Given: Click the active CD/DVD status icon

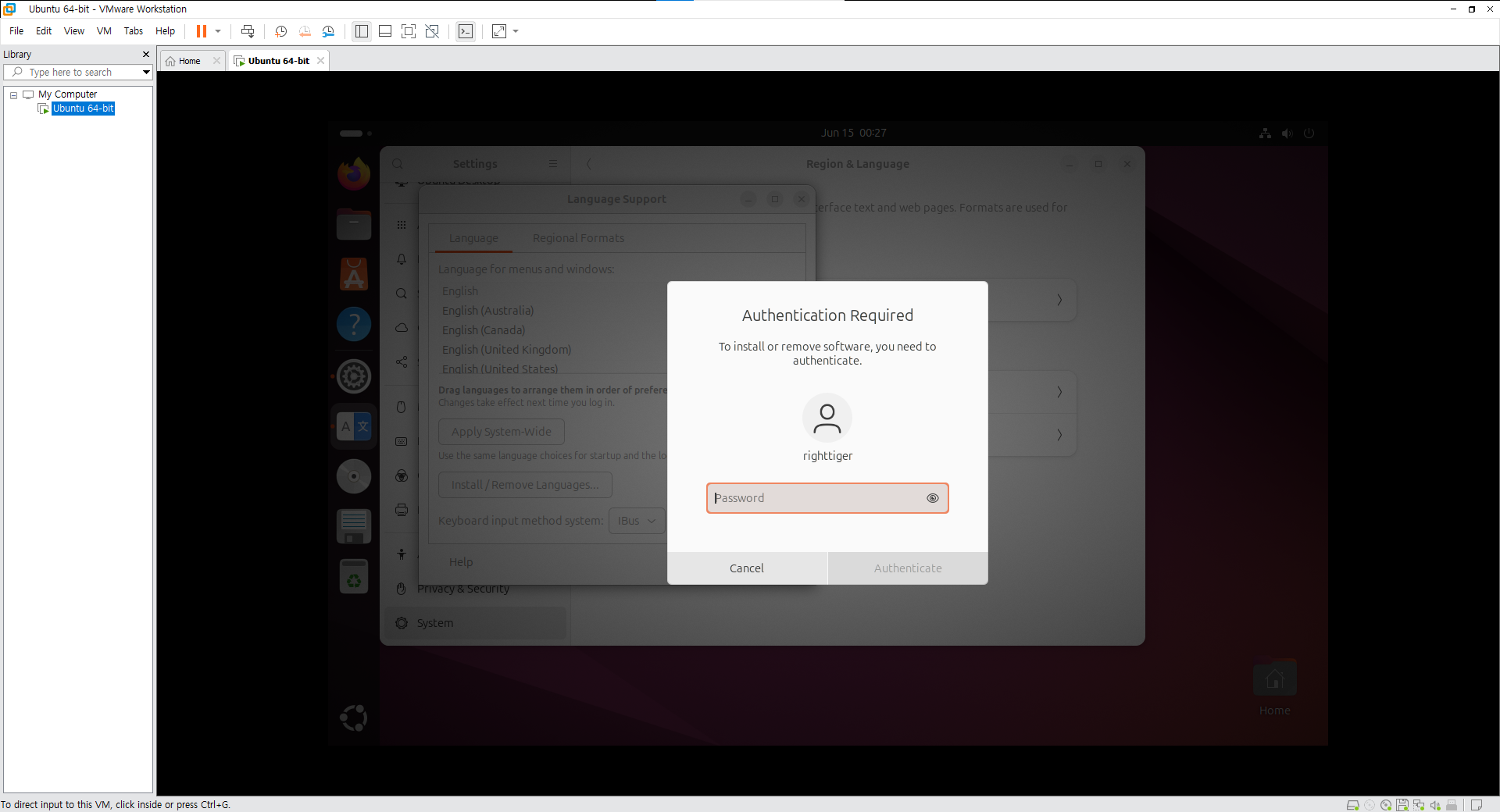Looking at the screenshot, I should coord(1386,805).
